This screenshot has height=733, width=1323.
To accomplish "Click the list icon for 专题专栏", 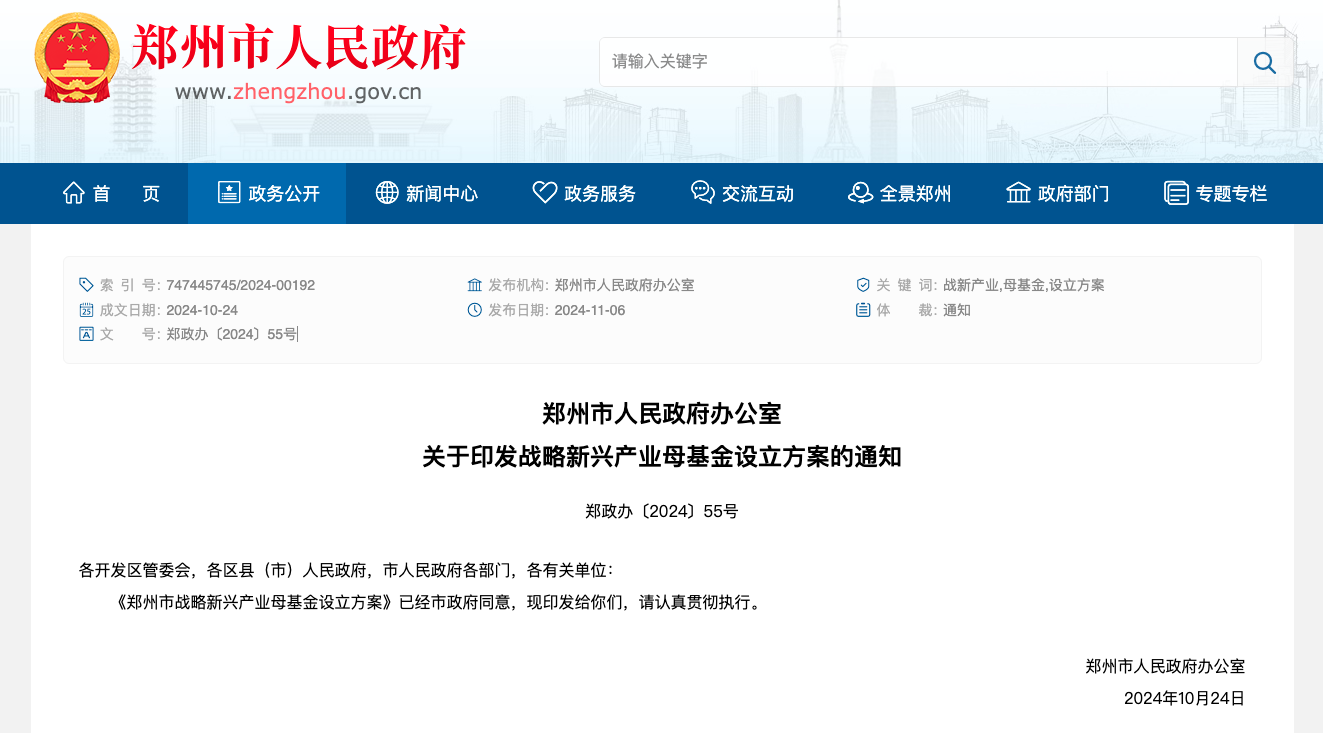I will 1176,193.
